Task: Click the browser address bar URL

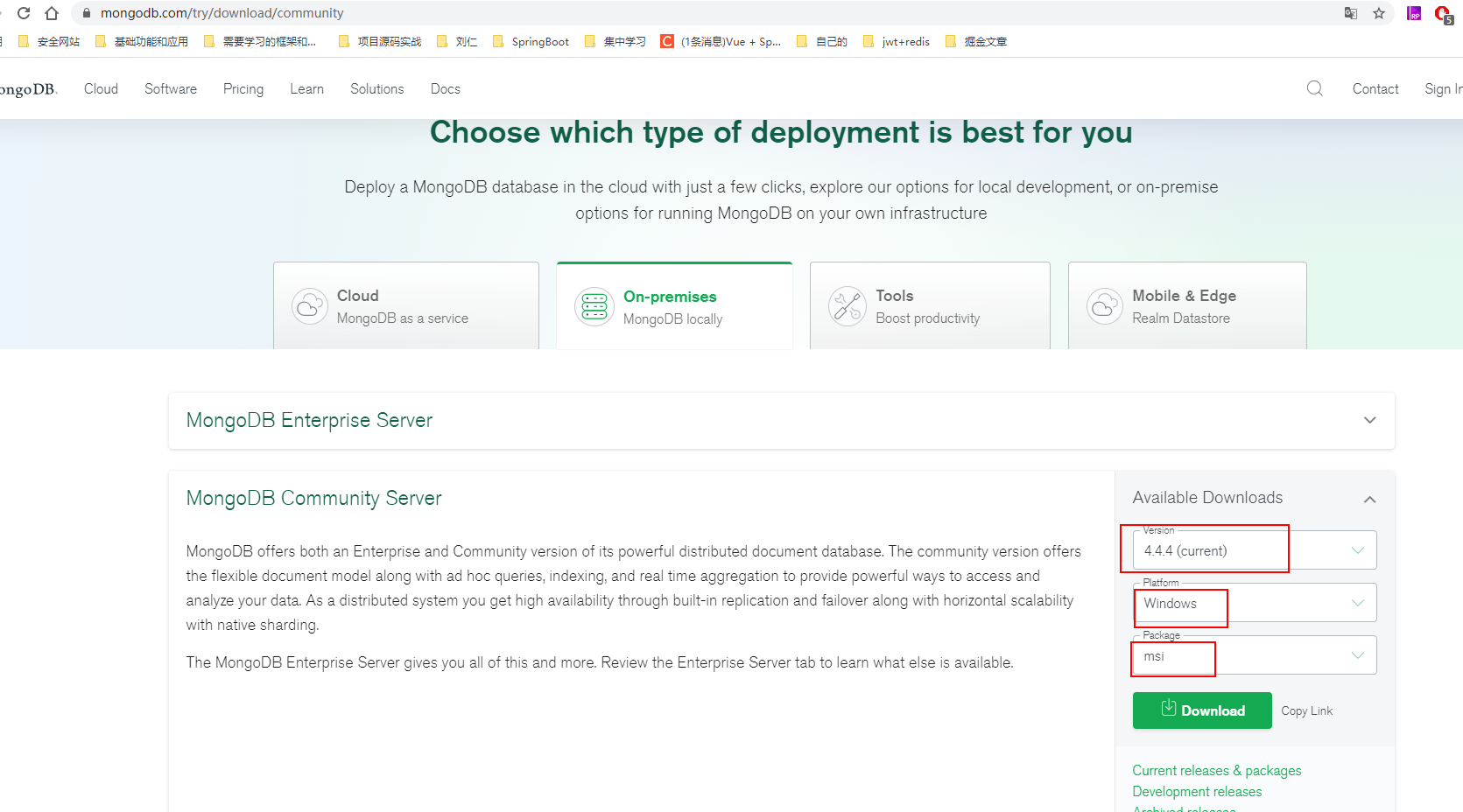Action: coord(222,13)
